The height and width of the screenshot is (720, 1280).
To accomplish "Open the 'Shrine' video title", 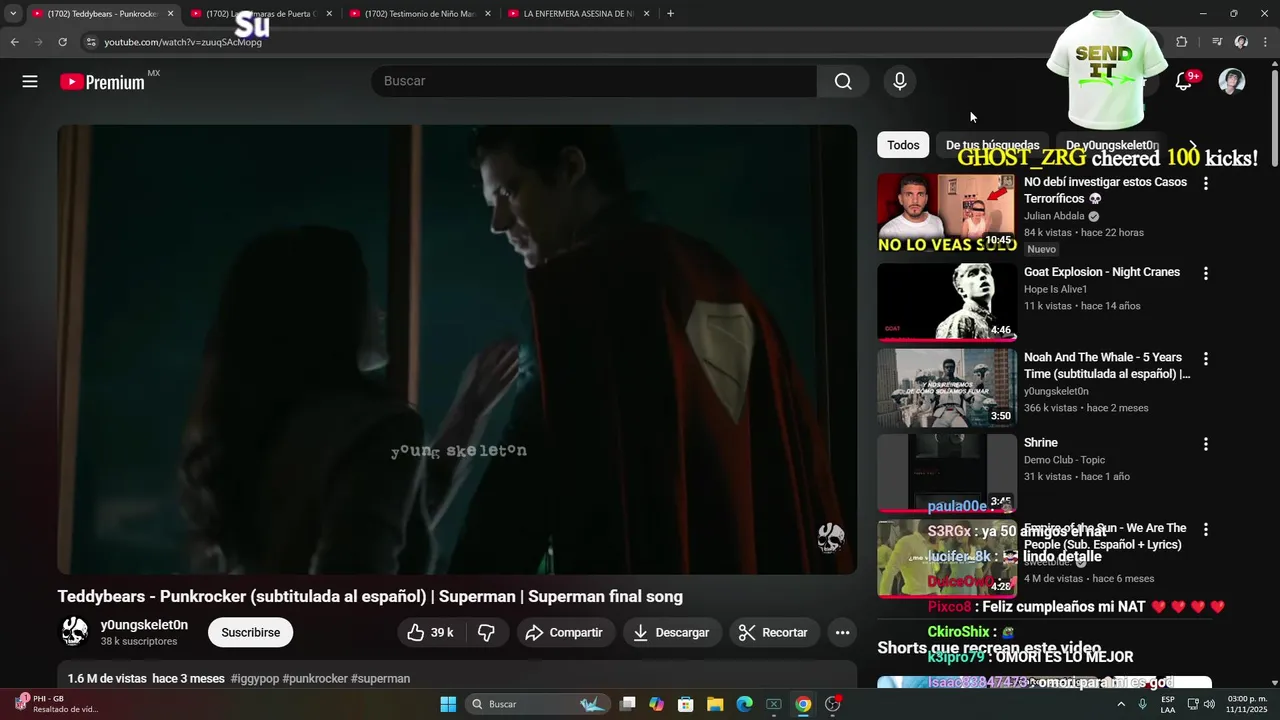I will 1041,443.
